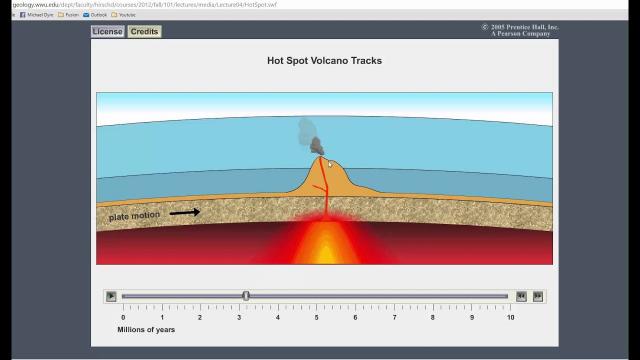Click the rewind button beside the timeline
Image resolution: width=640 pixels, height=360 pixels.
(x=521, y=296)
